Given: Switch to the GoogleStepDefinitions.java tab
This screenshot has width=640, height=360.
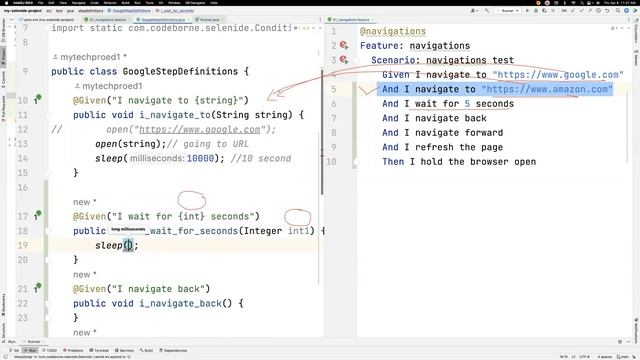Looking at the screenshot, I should pyautogui.click(x=162, y=20).
